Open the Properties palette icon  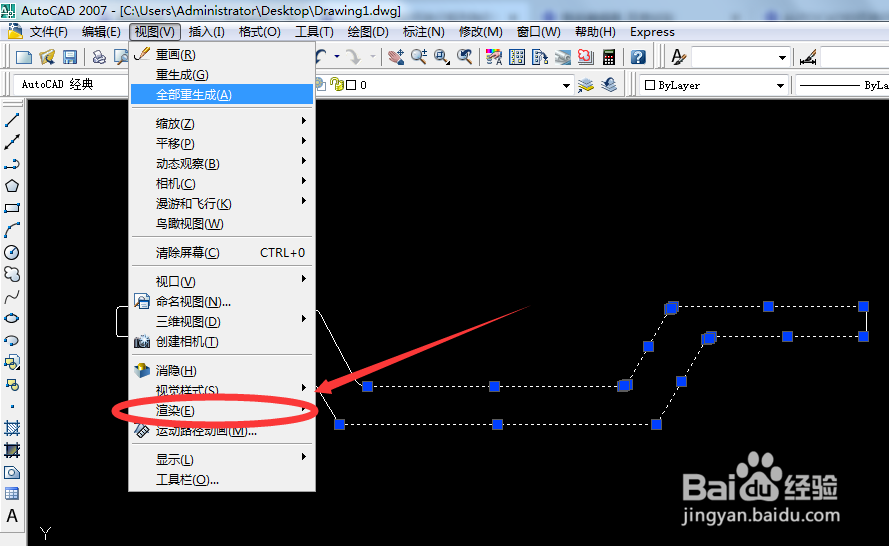point(494,57)
